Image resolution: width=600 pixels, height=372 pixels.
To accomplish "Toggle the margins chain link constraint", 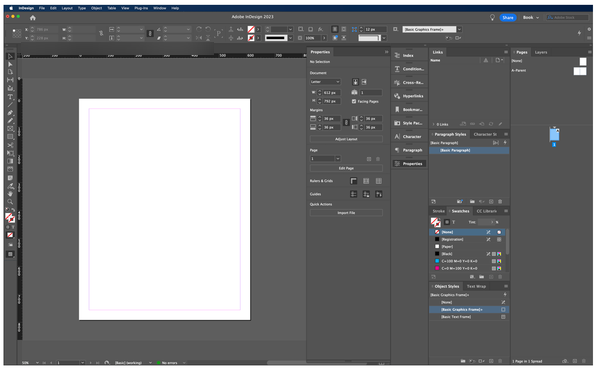I will click(x=346, y=122).
